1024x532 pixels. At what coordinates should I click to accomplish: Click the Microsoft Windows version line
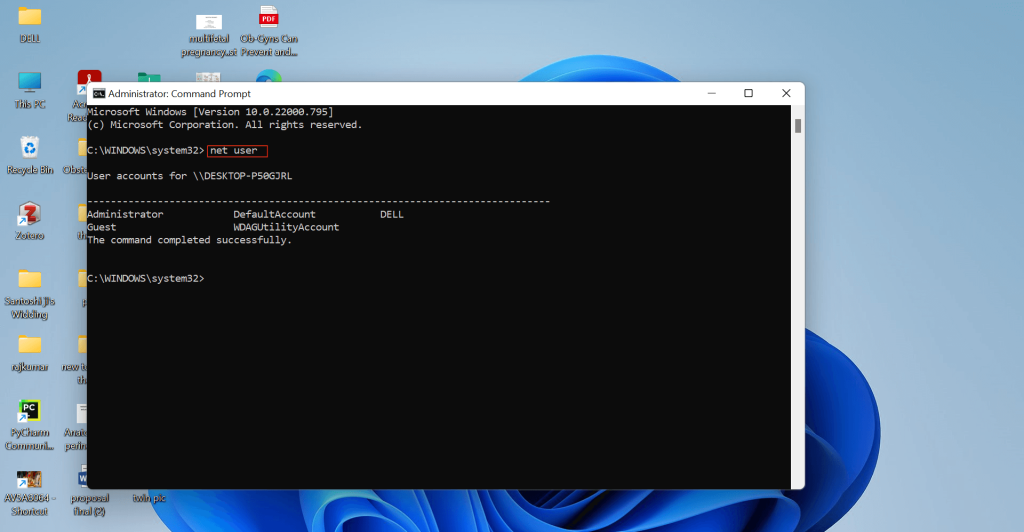(x=210, y=112)
